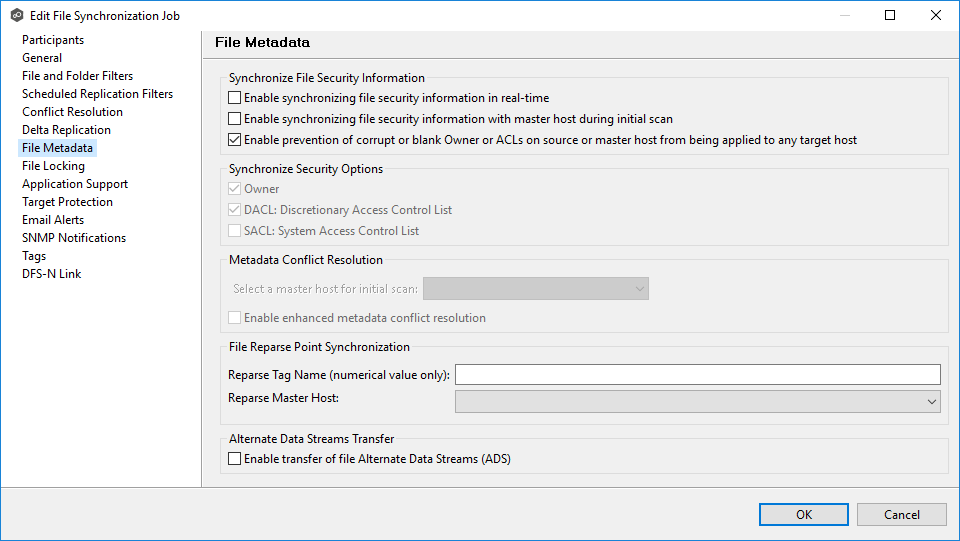The height and width of the screenshot is (541, 960).
Task: Click the Reparse Master Host label
Action: (x=283, y=398)
